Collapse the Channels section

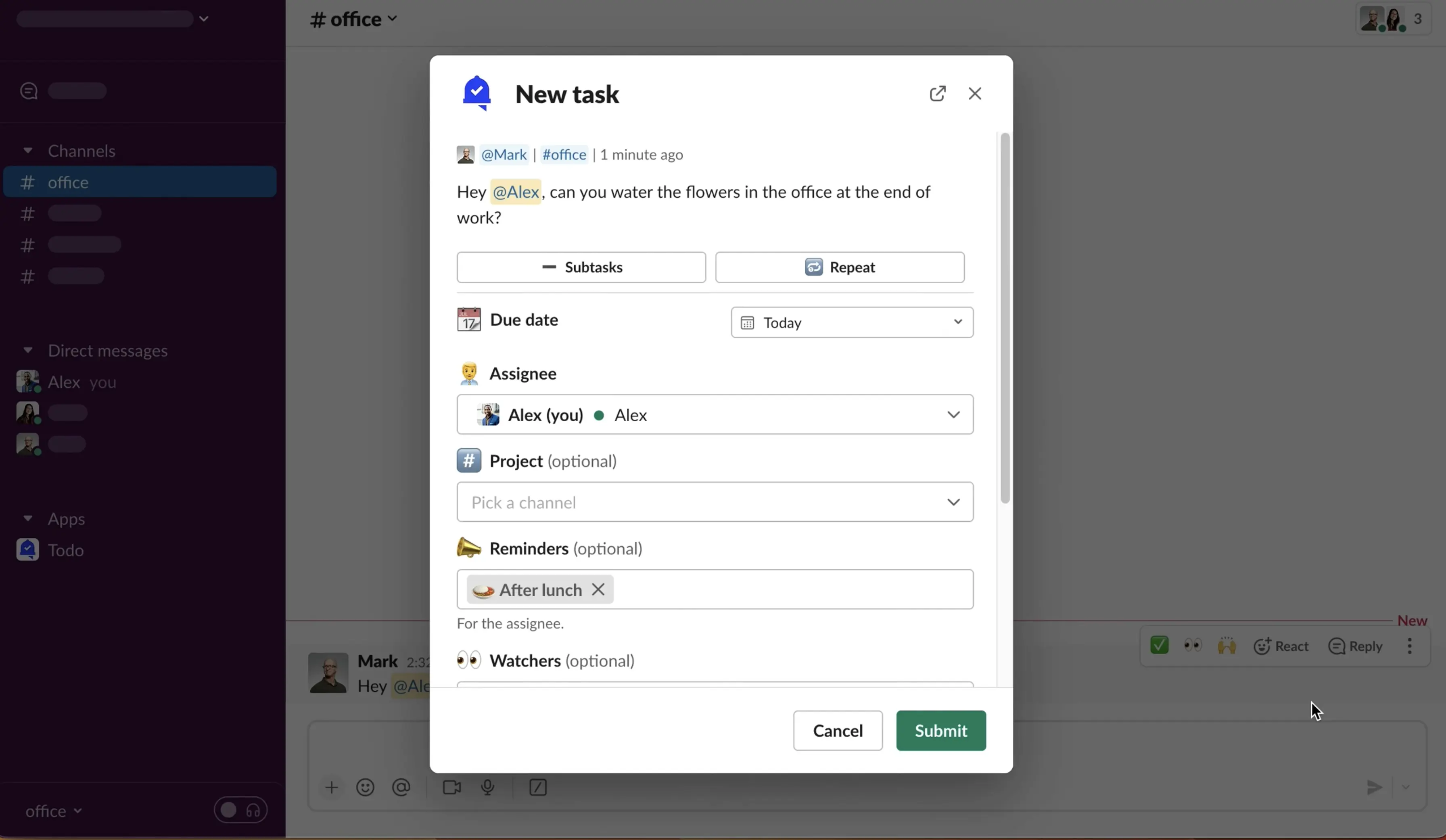tap(27, 150)
